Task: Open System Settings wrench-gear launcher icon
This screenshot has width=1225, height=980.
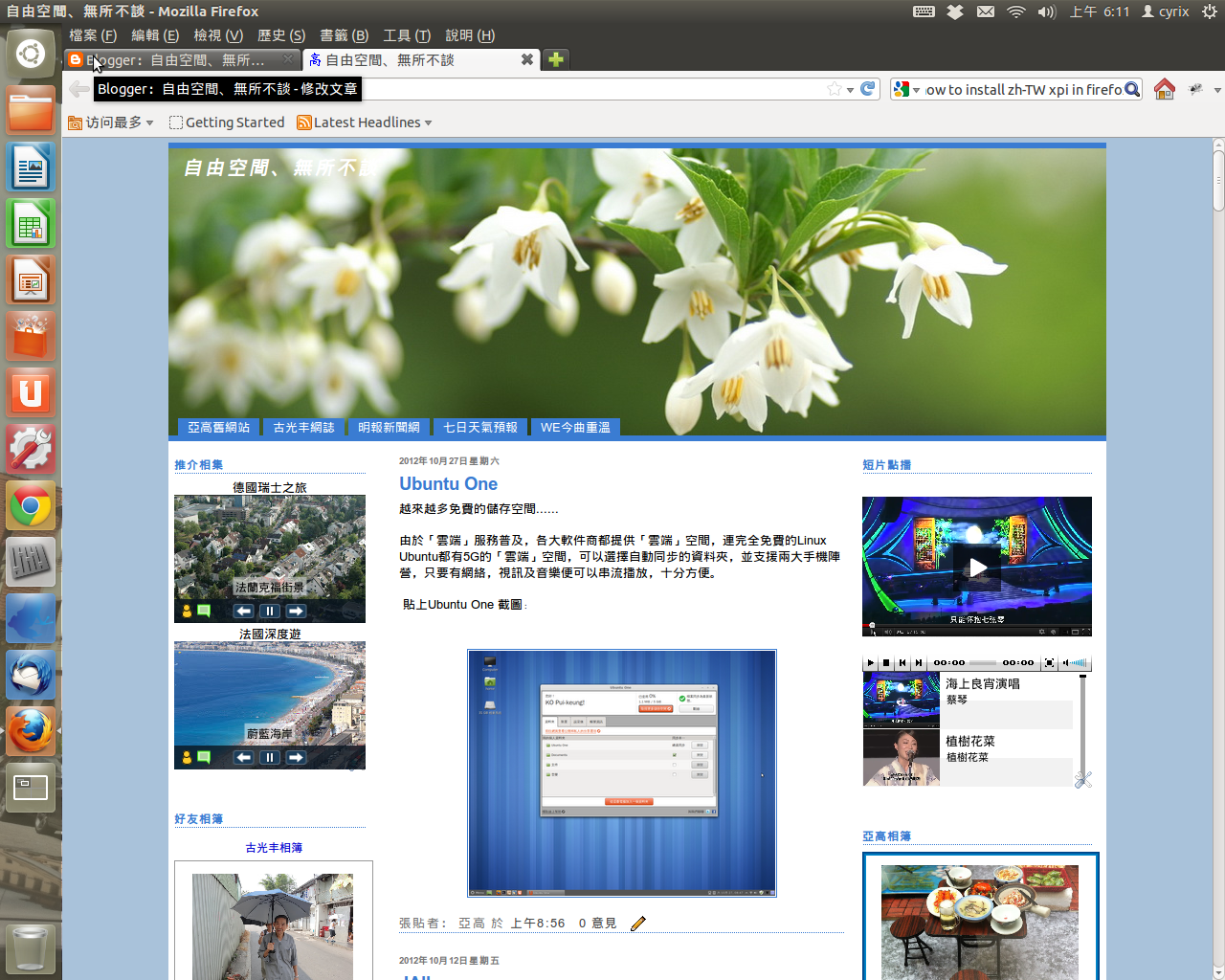Action: pyautogui.click(x=31, y=449)
